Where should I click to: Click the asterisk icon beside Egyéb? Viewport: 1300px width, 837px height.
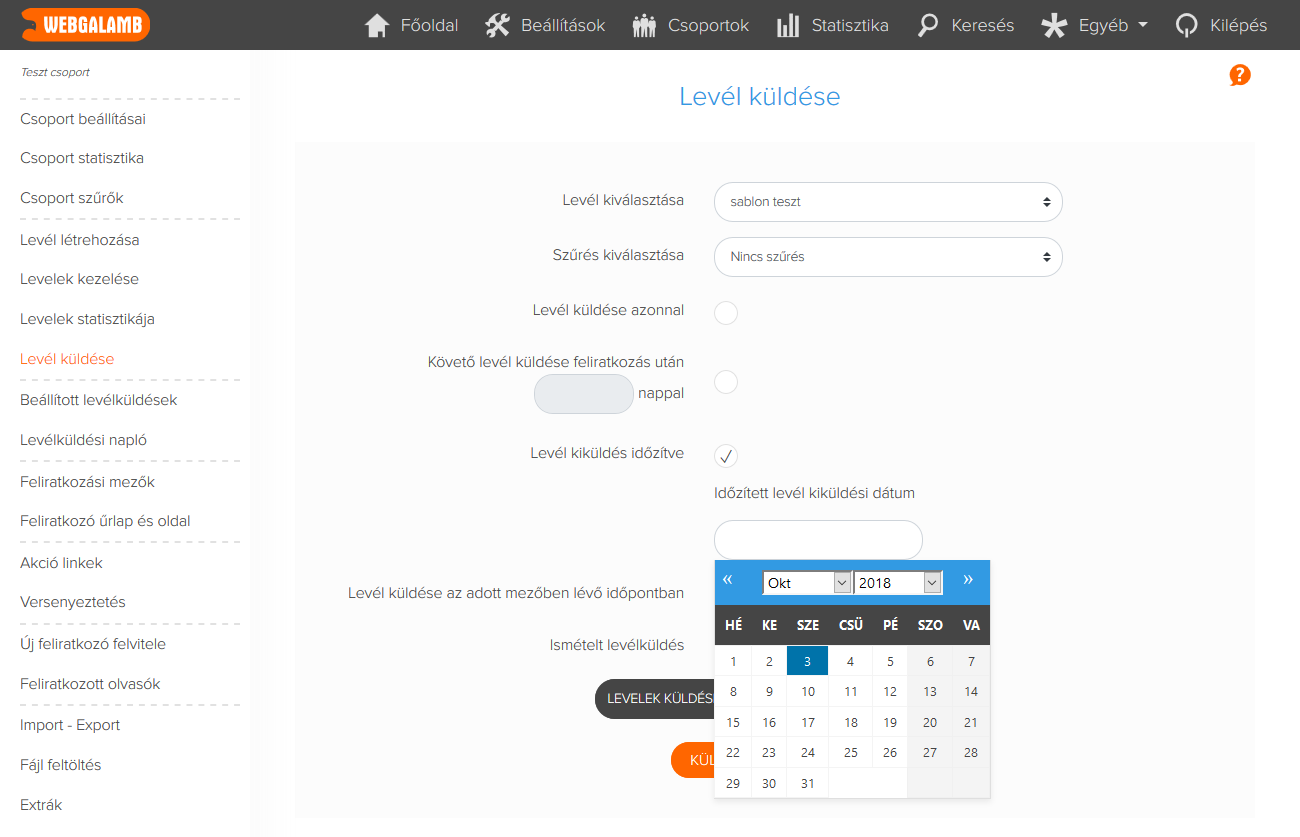tap(1054, 25)
